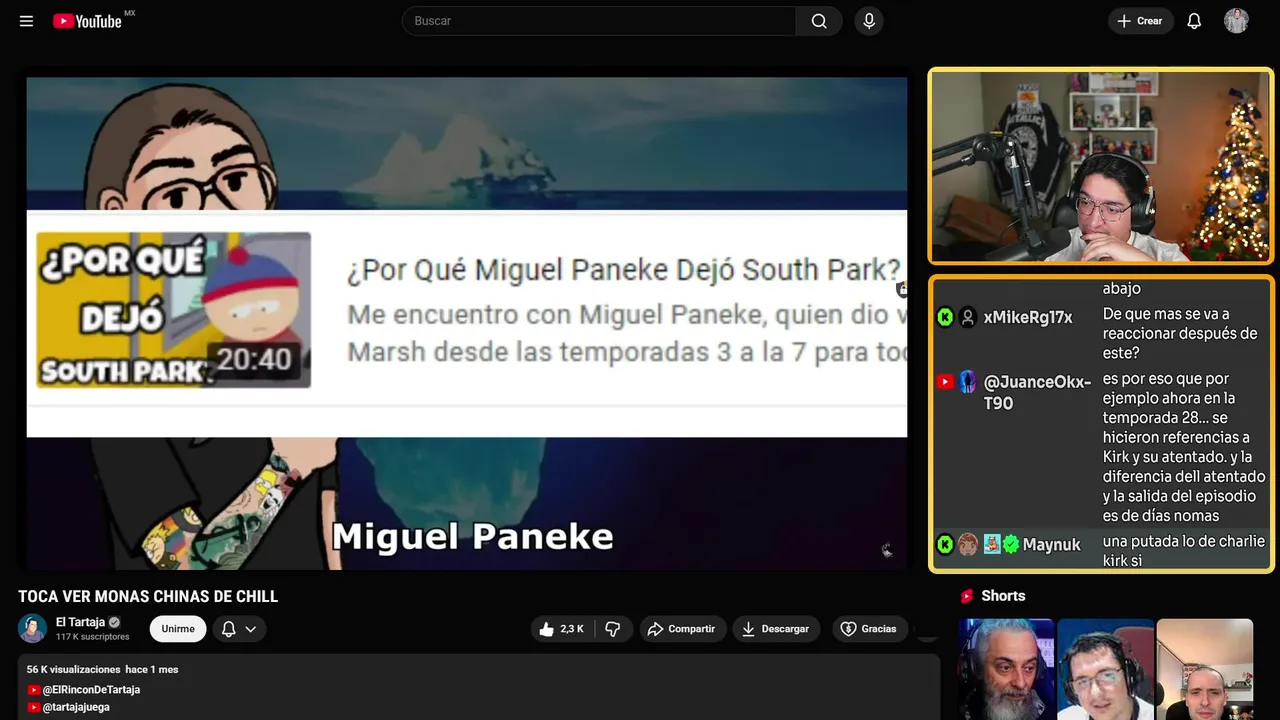Viewport: 1280px width, 720px height.
Task: Start voice search with the microphone
Action: pos(869,21)
